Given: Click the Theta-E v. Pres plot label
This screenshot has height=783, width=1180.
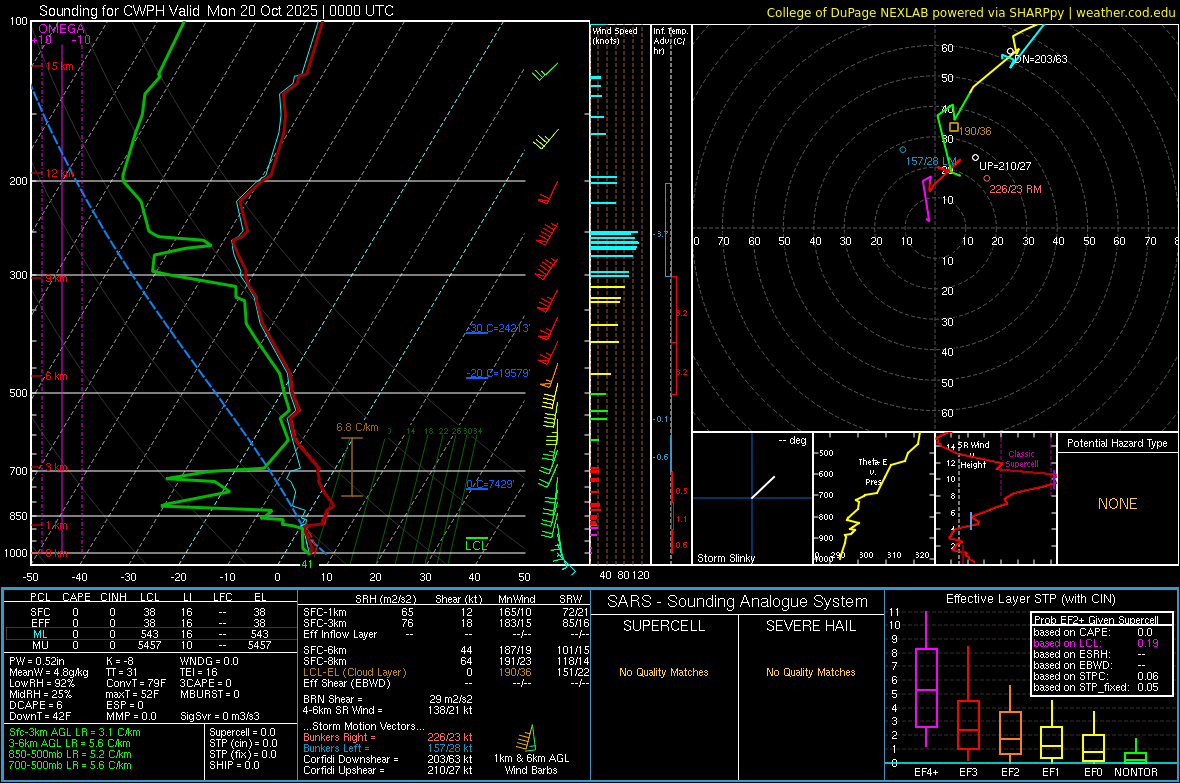Looking at the screenshot, I should (x=873, y=471).
